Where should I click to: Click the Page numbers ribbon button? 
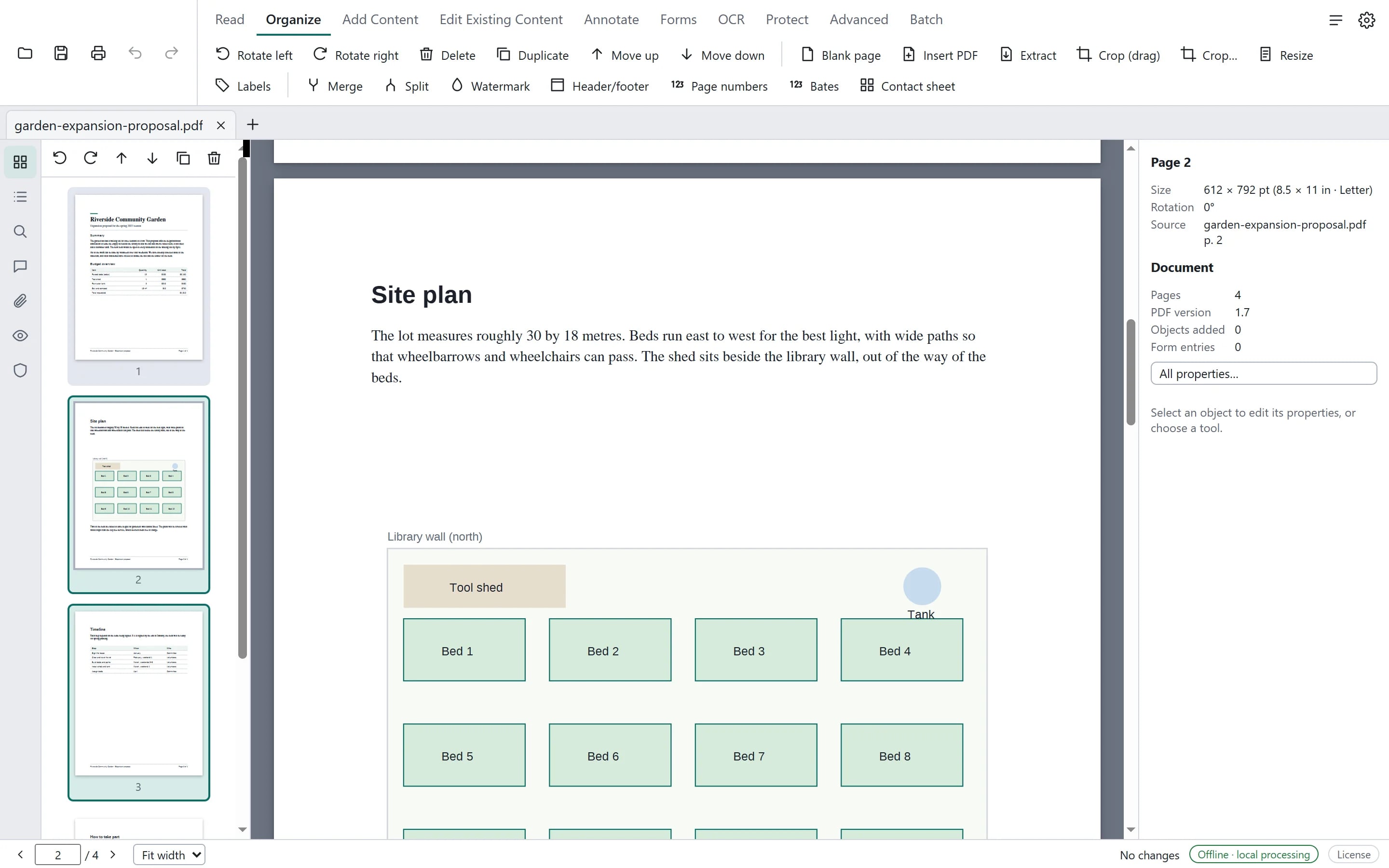point(719,86)
